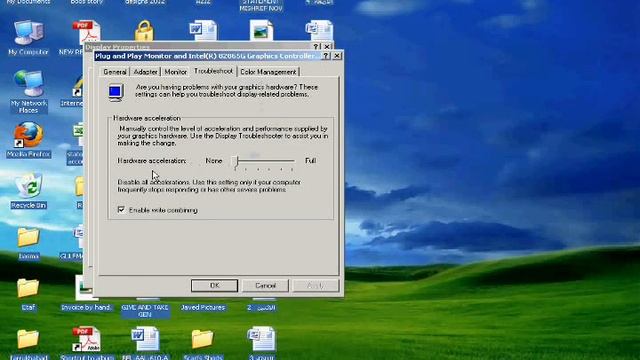This screenshot has width=640, height=360.
Task: Switch to the Monitor tab
Action: click(176, 72)
